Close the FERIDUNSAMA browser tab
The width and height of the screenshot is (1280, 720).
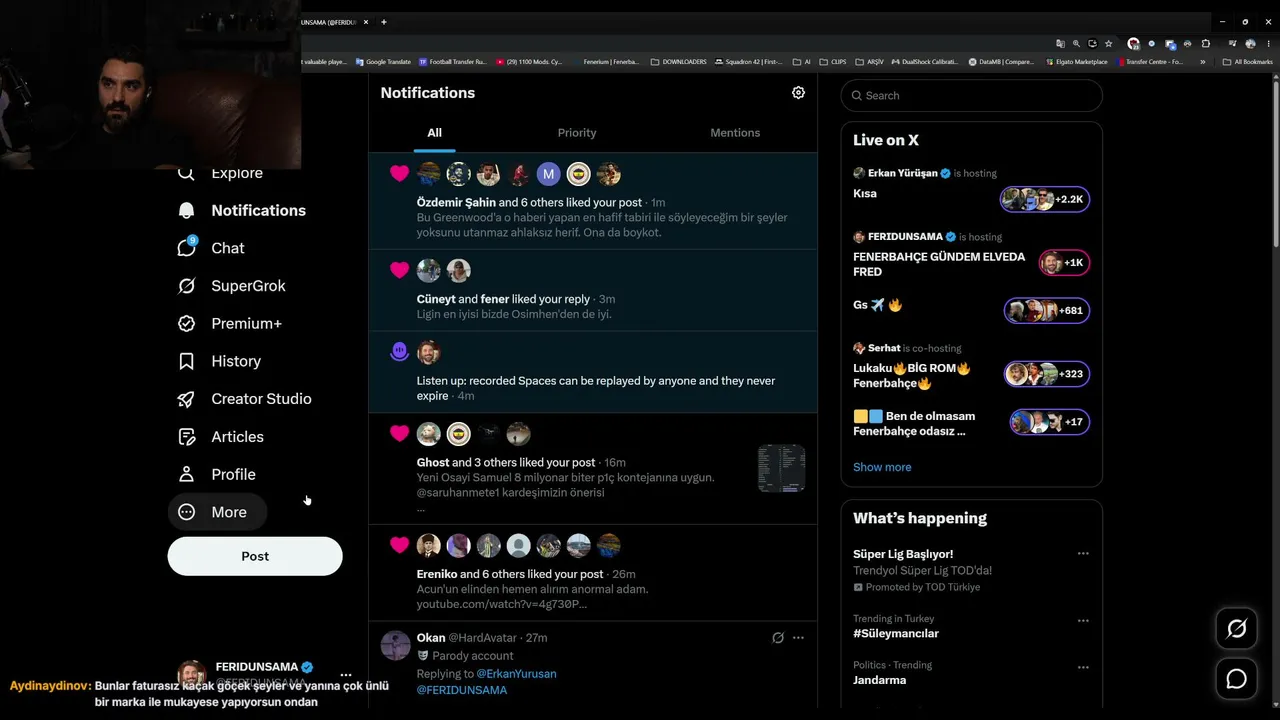coord(366,22)
